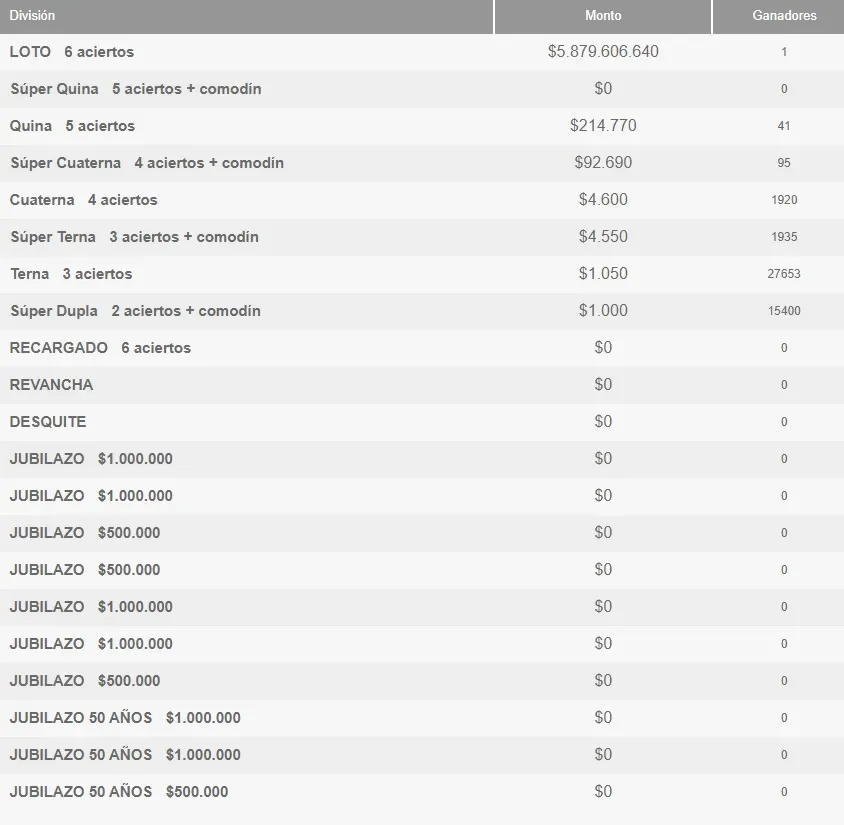Select the DESQUITE row

(x=47, y=421)
